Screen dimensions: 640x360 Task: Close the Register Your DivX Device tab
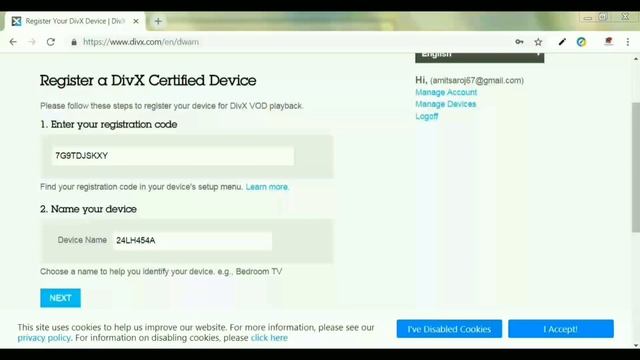[x=136, y=21]
